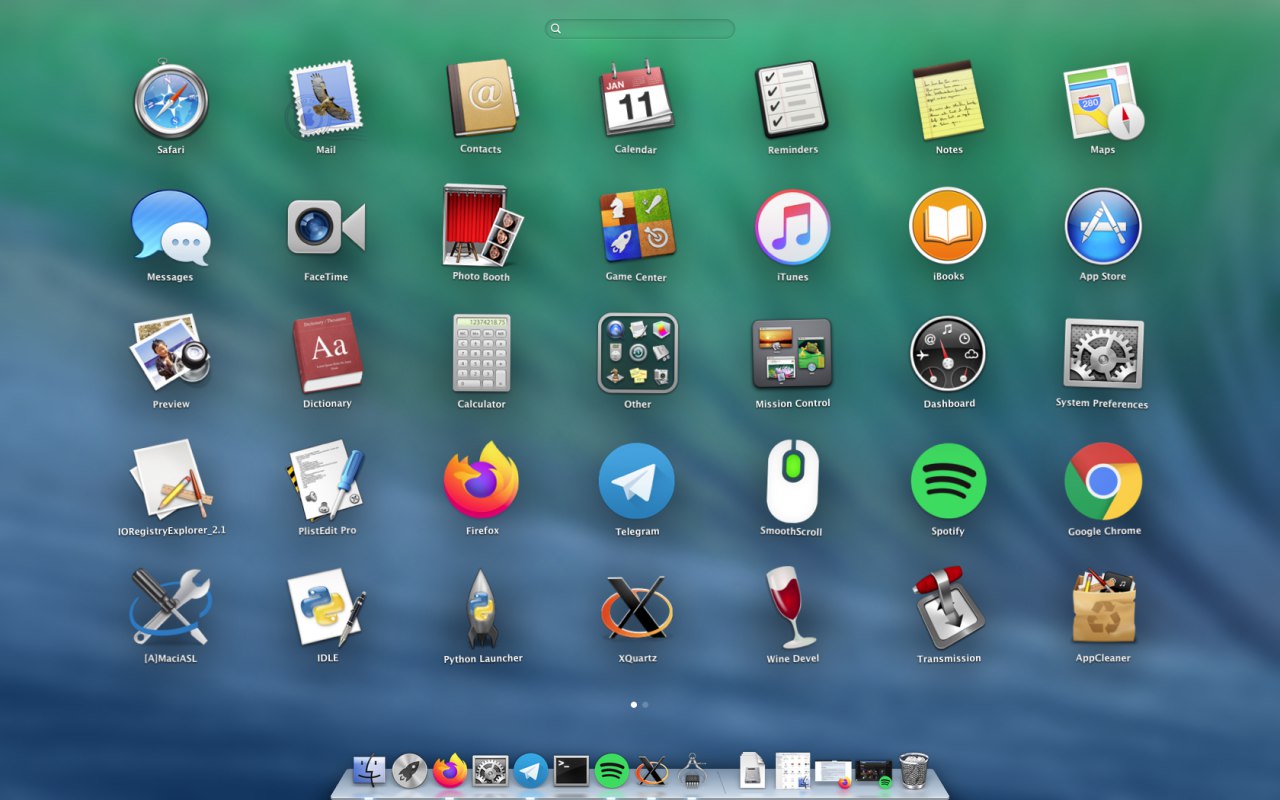The image size is (1280, 800).
Task: Open Dashboard
Action: tap(948, 353)
